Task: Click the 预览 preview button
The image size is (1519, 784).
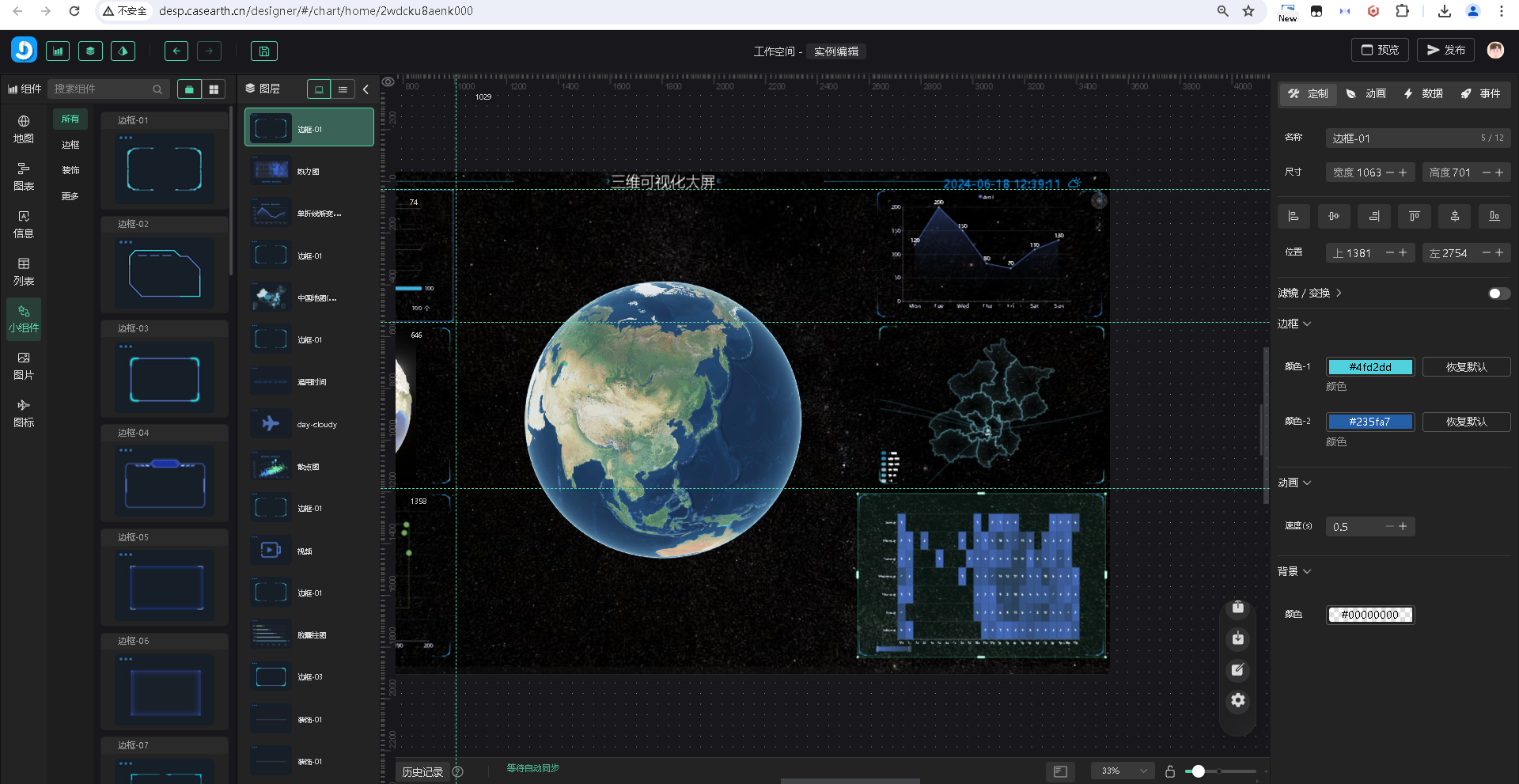Action: point(1380,50)
